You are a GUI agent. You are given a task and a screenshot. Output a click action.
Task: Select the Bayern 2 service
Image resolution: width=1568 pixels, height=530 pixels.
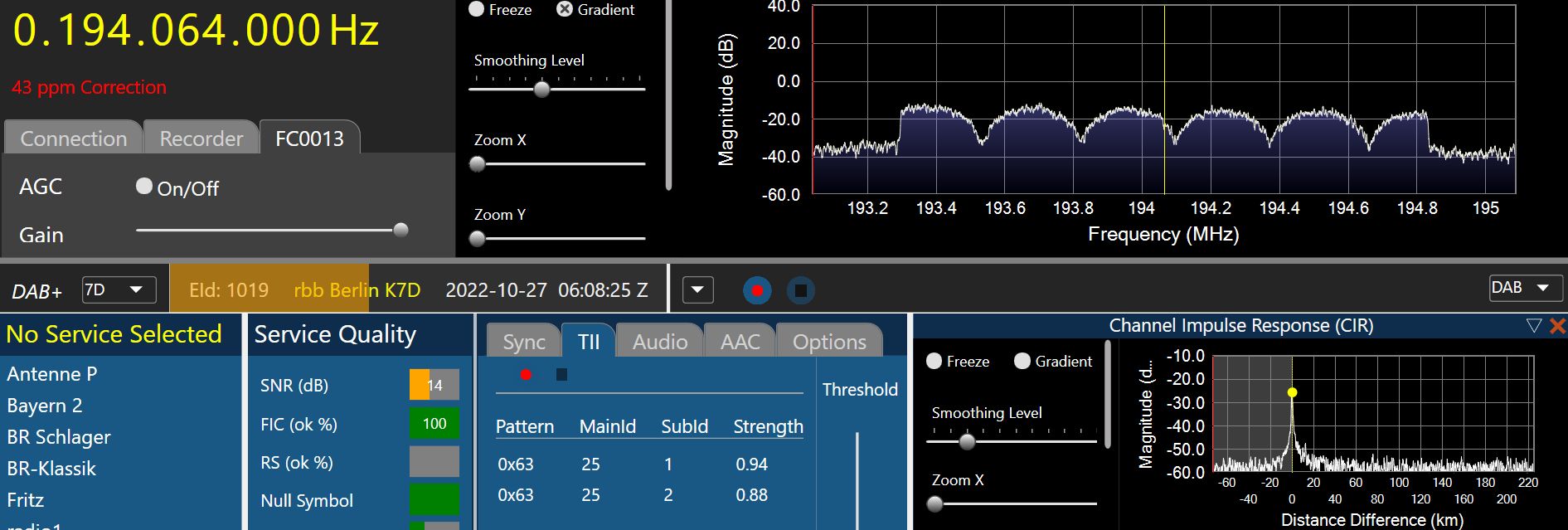[x=45, y=406]
